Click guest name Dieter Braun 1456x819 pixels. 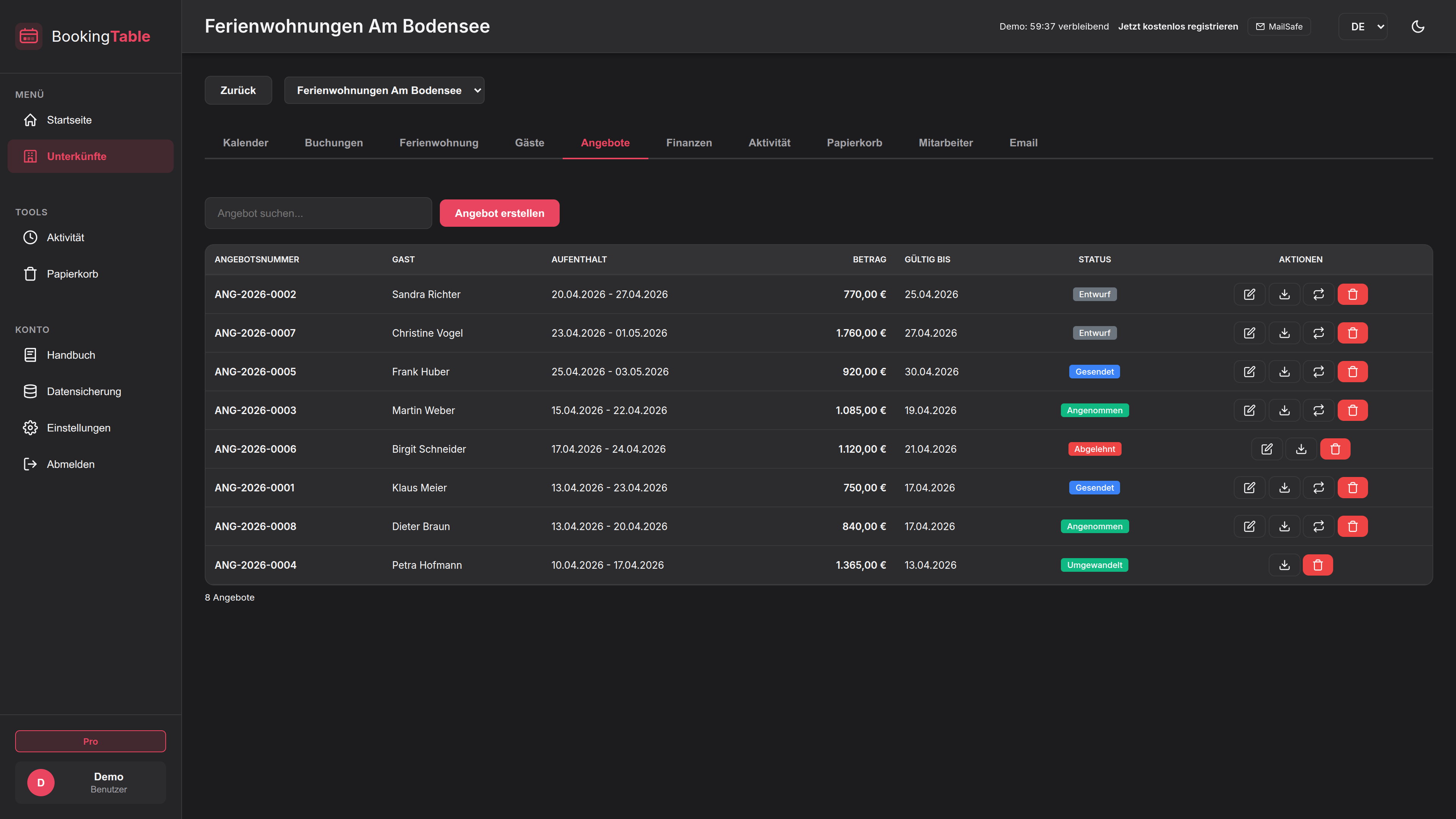[421, 526]
